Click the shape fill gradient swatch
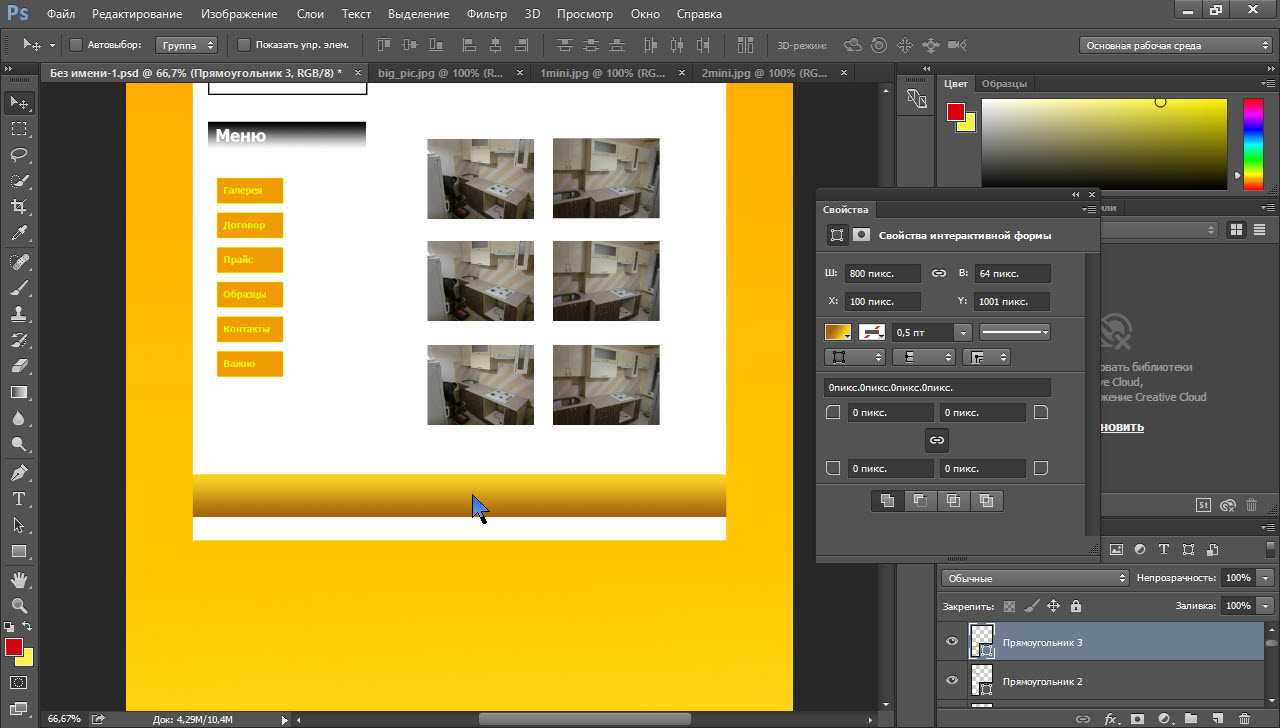 (x=837, y=332)
